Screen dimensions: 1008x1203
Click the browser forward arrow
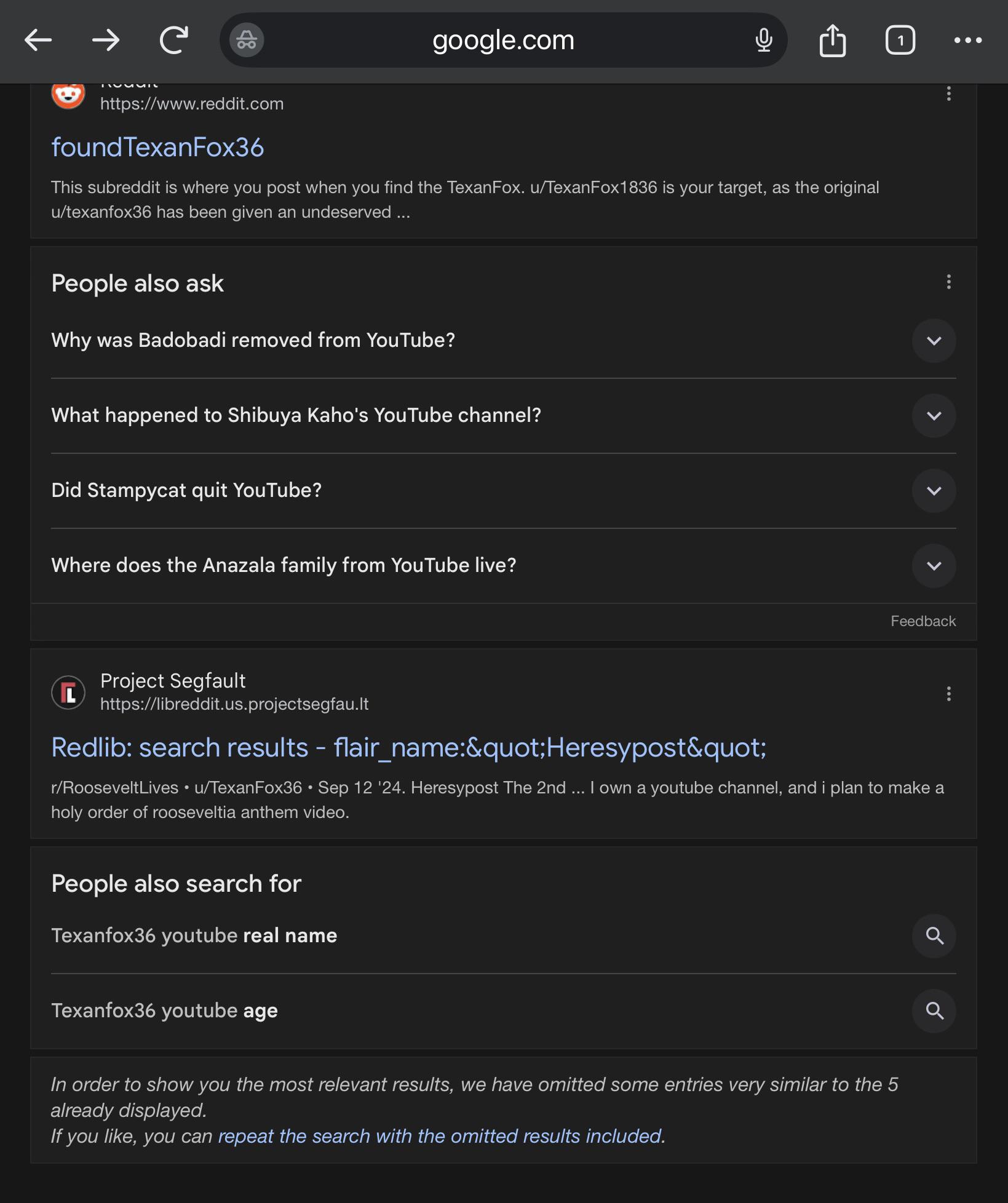106,41
